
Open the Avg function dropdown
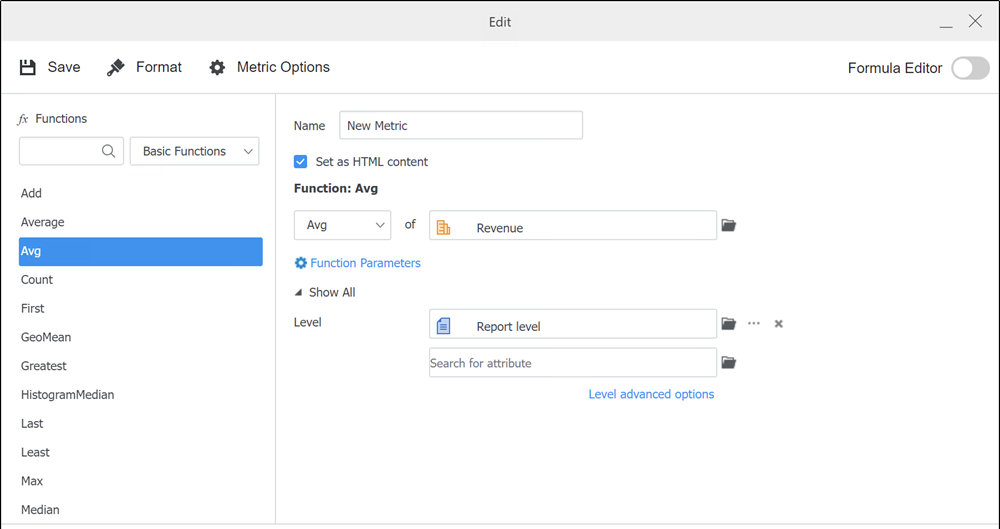click(343, 225)
